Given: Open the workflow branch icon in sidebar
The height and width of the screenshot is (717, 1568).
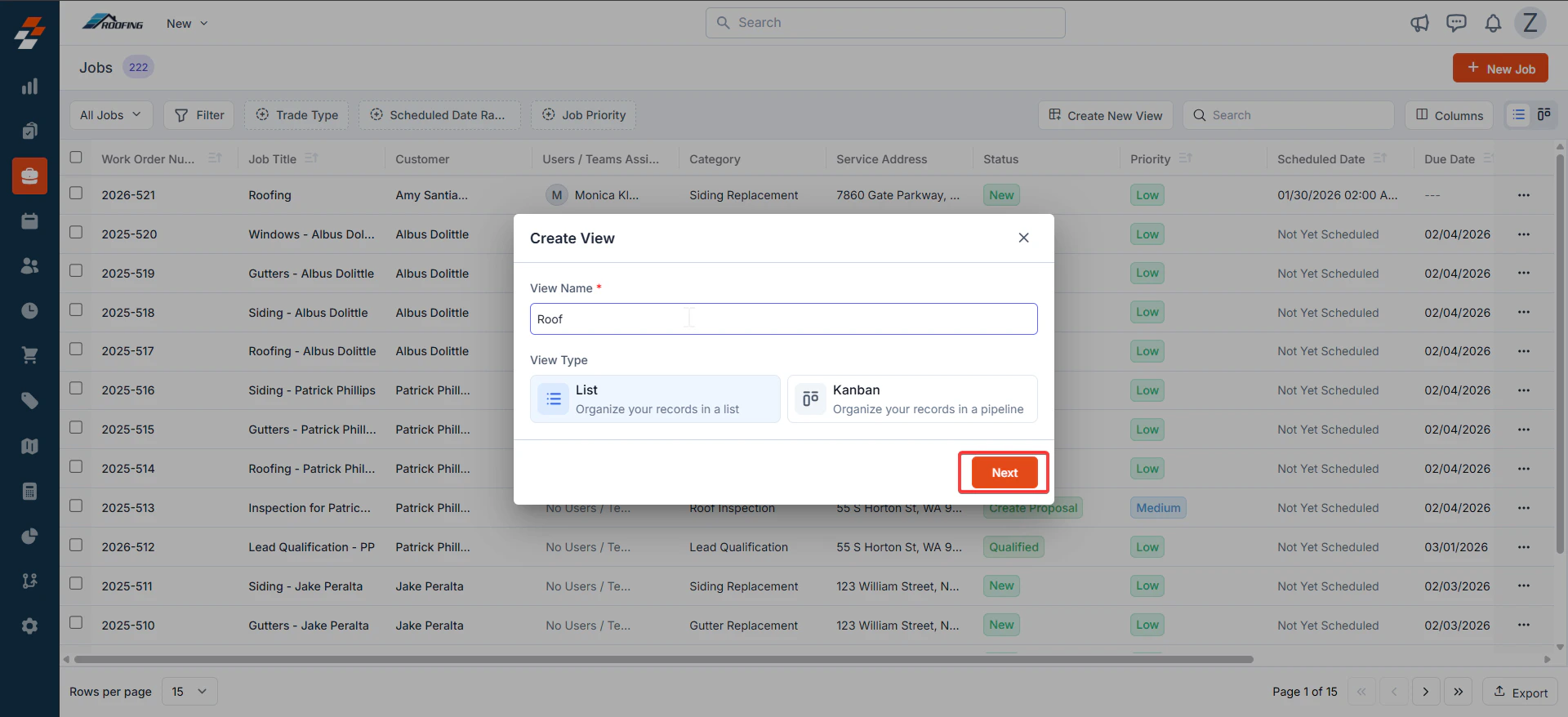Looking at the screenshot, I should 29,581.
